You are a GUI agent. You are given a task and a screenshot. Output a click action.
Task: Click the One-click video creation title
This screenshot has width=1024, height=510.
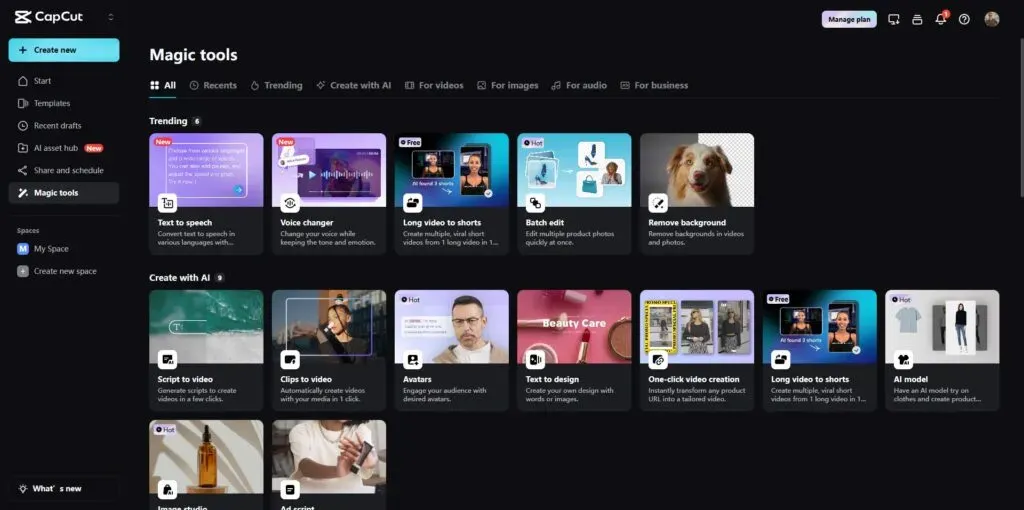(694, 379)
